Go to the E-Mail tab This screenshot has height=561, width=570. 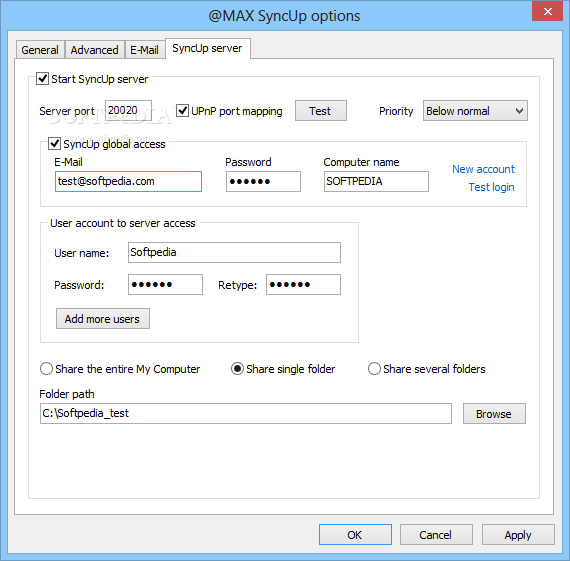pos(144,49)
